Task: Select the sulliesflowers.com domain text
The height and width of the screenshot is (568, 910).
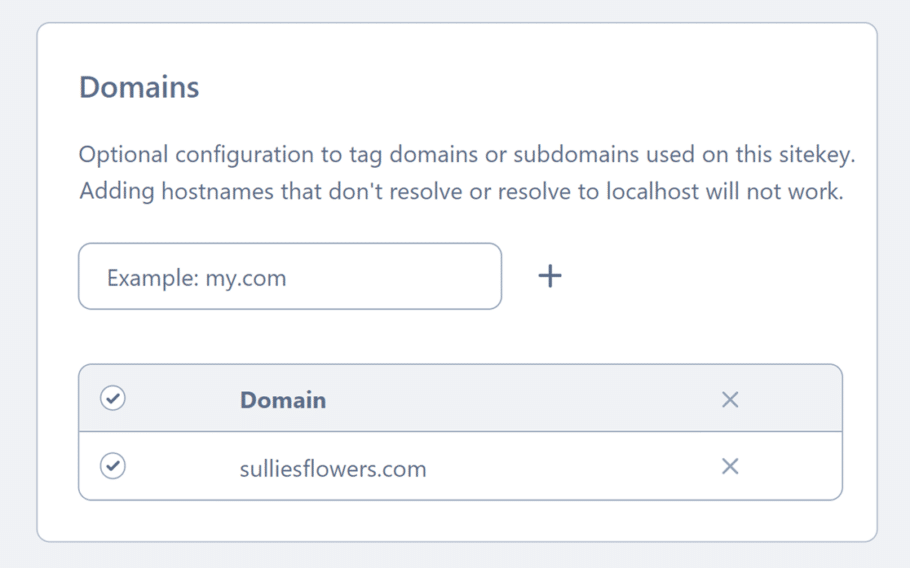Action: (x=333, y=468)
